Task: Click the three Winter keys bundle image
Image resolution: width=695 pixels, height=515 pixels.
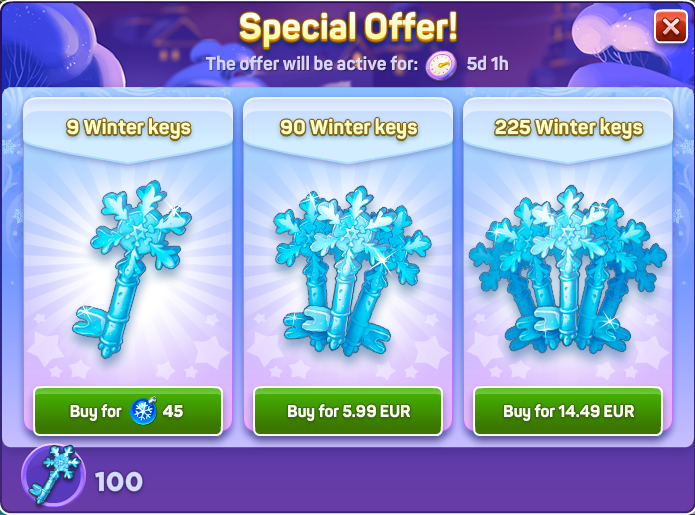Action: [x=352, y=270]
